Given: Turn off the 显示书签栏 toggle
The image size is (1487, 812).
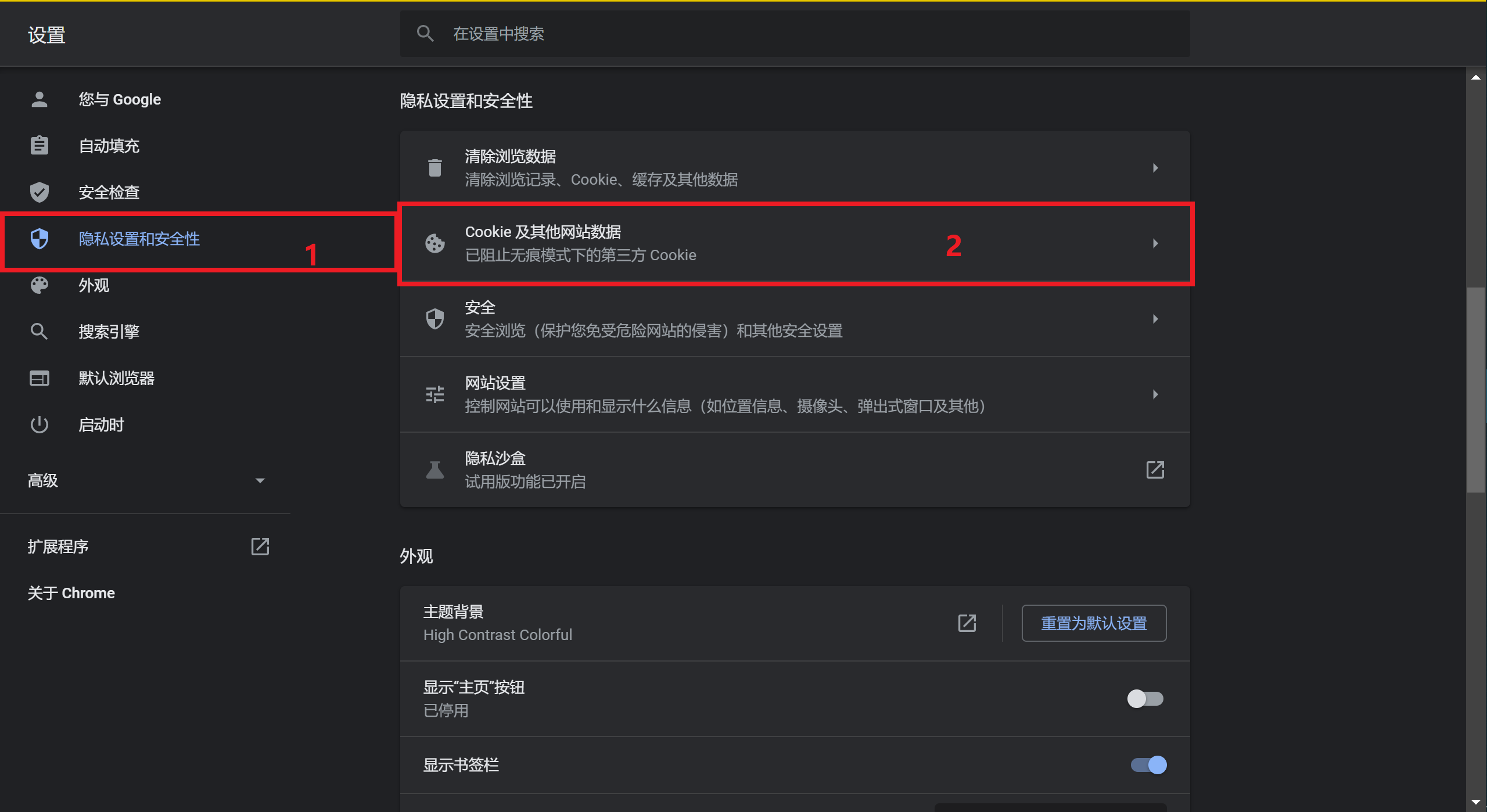Looking at the screenshot, I should coord(1149,765).
